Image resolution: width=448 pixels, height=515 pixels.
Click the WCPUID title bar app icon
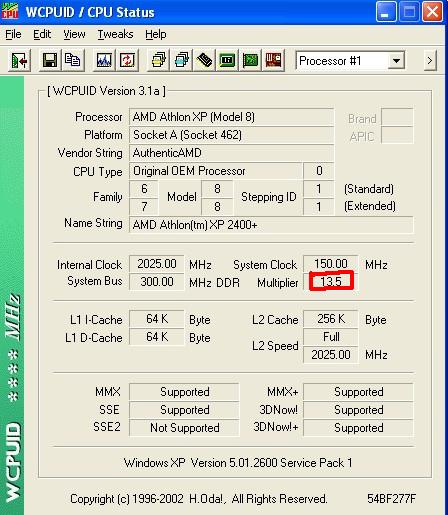[10, 11]
